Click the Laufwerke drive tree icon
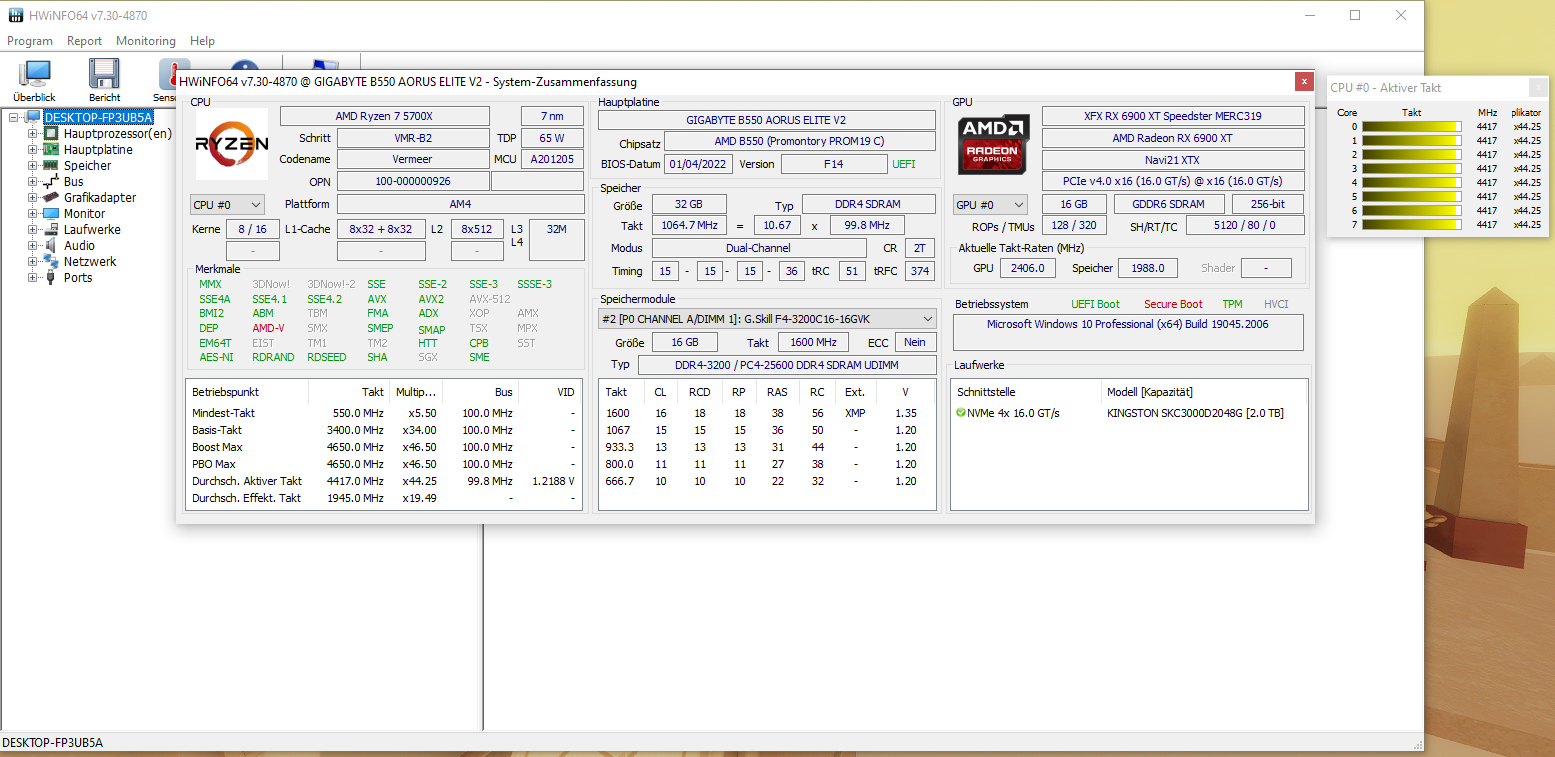This screenshot has height=757, width=1555. [x=51, y=229]
